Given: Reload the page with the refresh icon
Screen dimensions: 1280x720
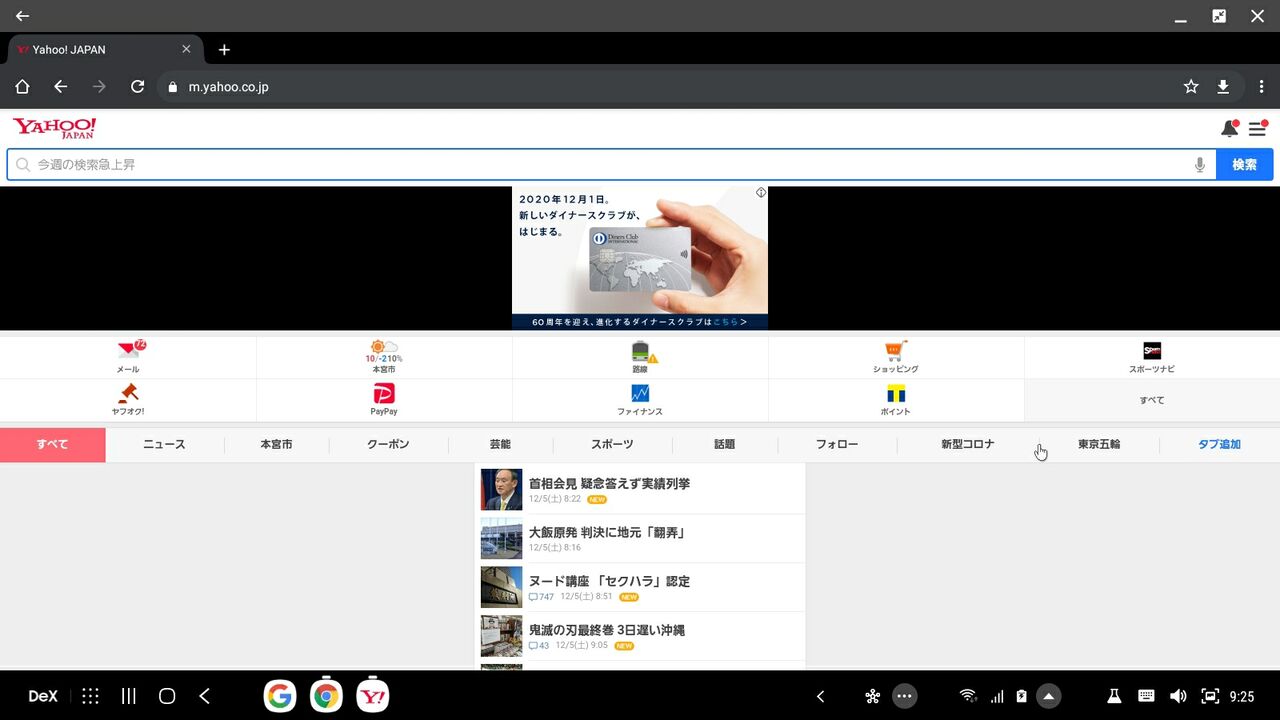Looking at the screenshot, I should tap(138, 87).
